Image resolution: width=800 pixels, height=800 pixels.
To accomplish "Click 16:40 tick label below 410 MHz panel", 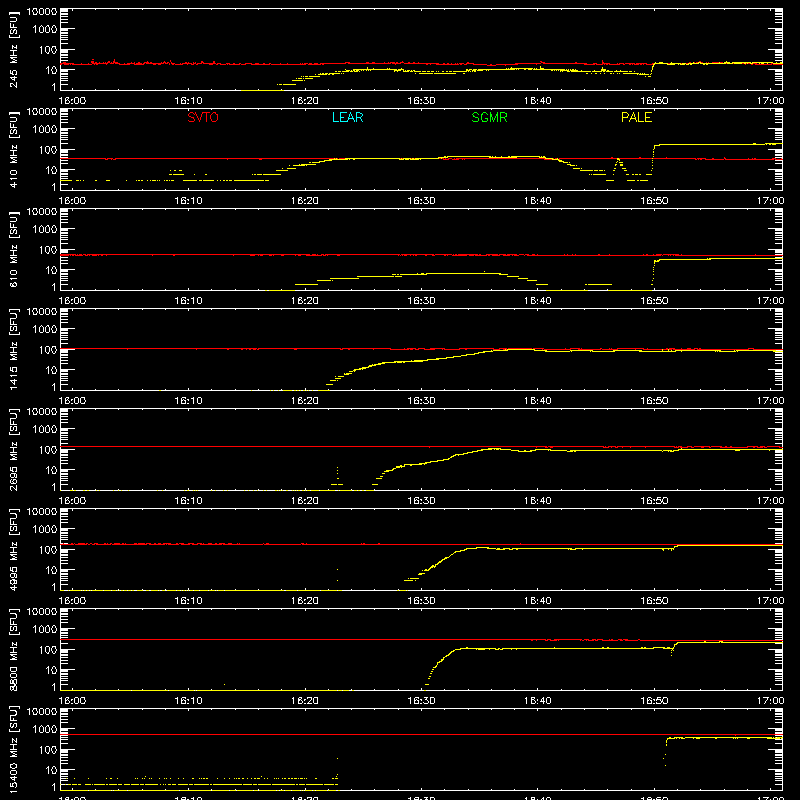I will (x=538, y=201).
